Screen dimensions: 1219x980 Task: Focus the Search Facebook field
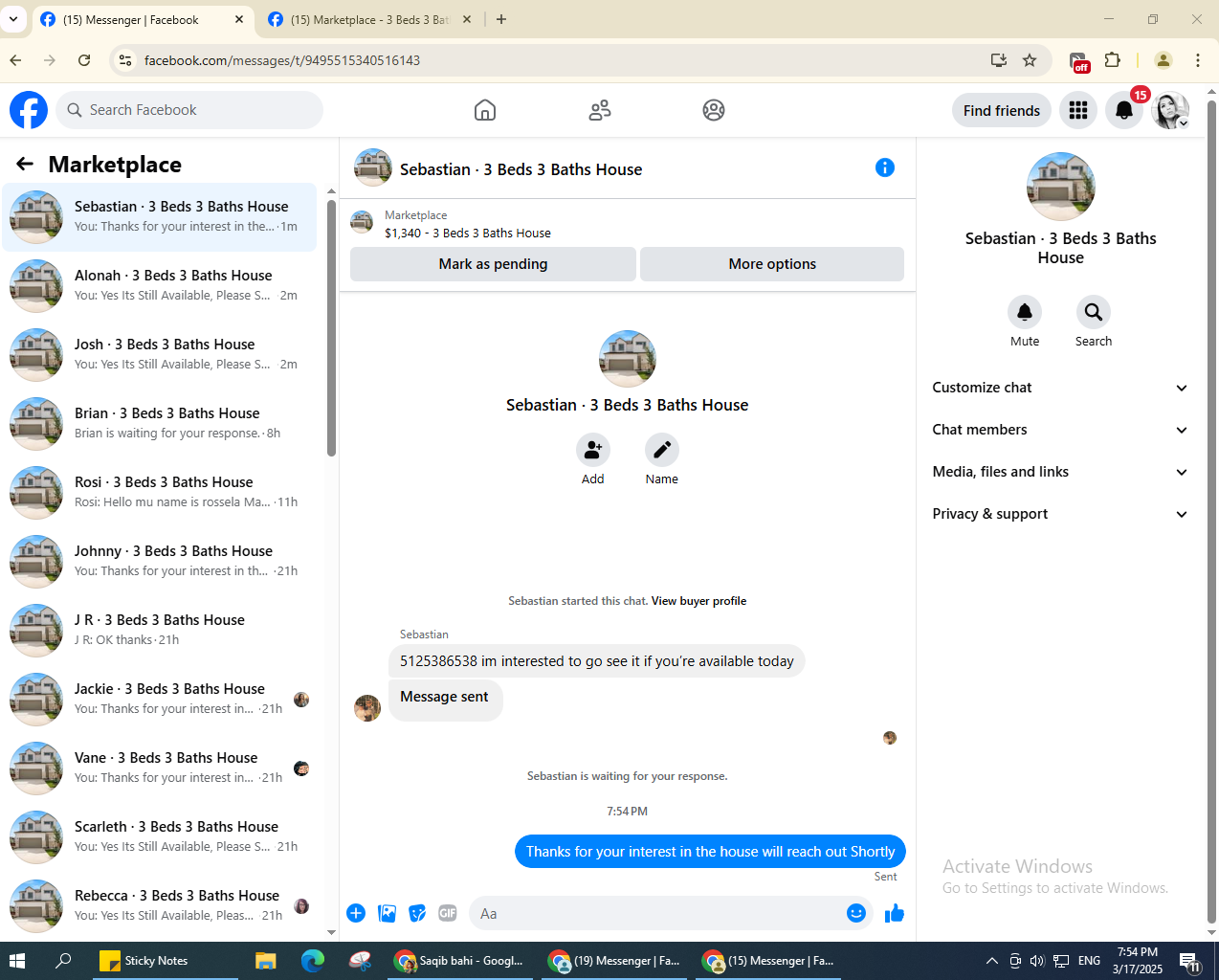coord(189,110)
